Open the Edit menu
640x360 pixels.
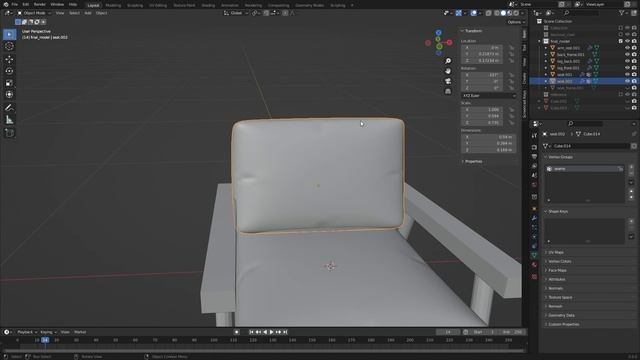pyautogui.click(x=26, y=4)
